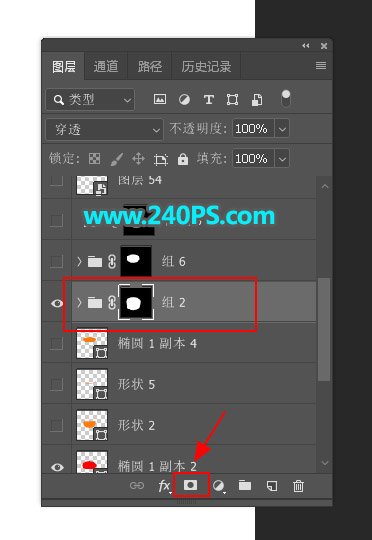
Task: Click the 填充 100% value field
Action: [x=254, y=159]
